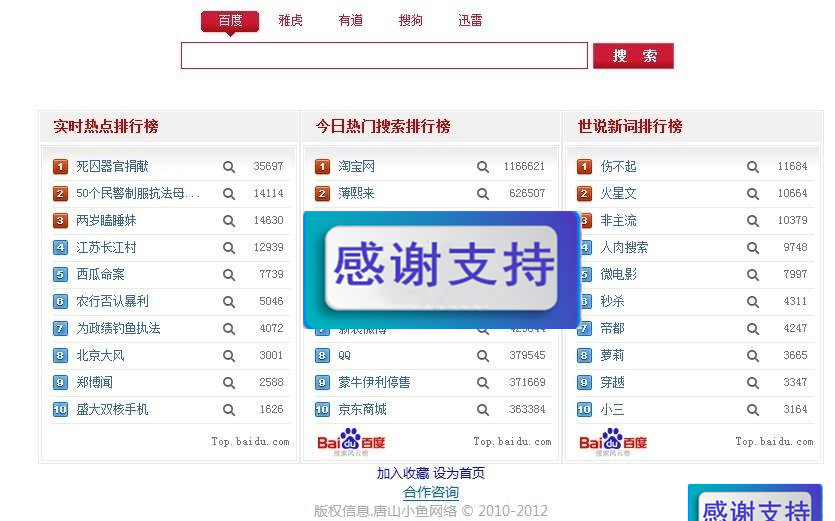Click the 35697 count for 死囚器官捐献
The image size is (835, 521).
(268, 166)
